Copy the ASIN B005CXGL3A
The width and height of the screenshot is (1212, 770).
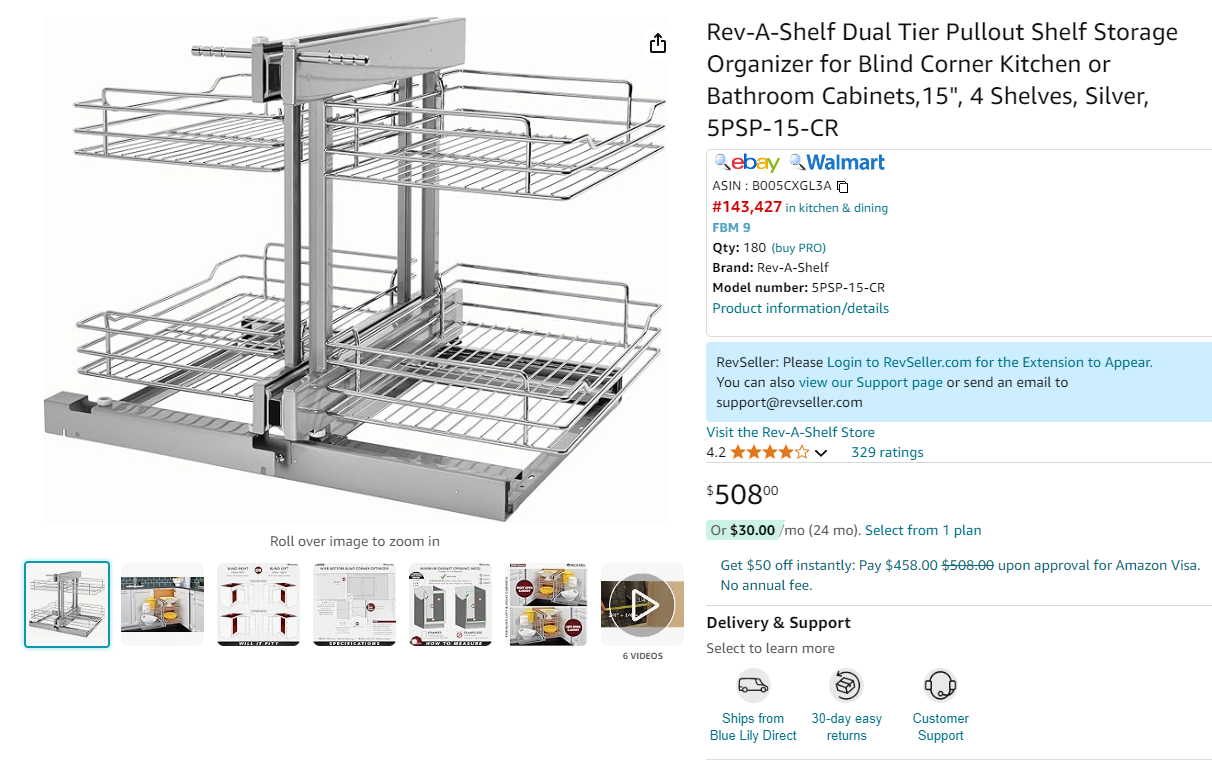coord(842,187)
